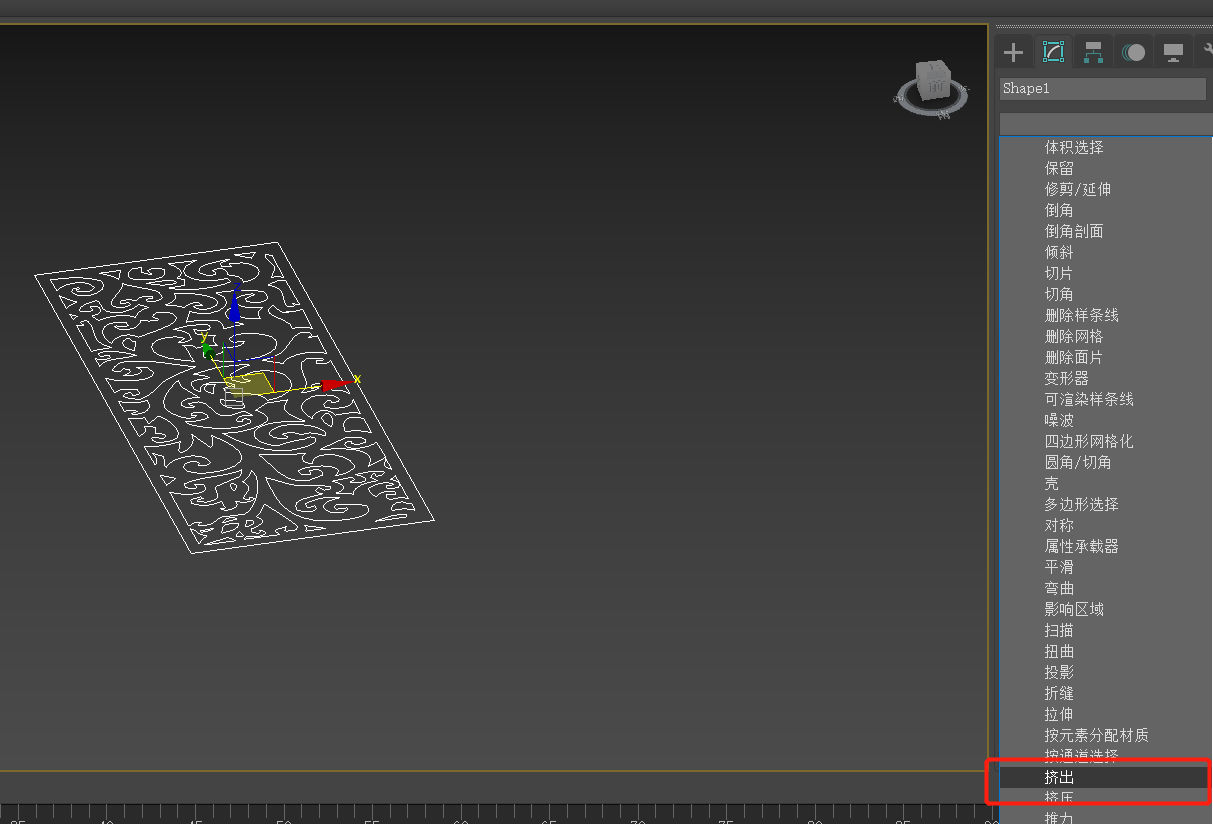Open the Motion panel tab

(1133, 52)
